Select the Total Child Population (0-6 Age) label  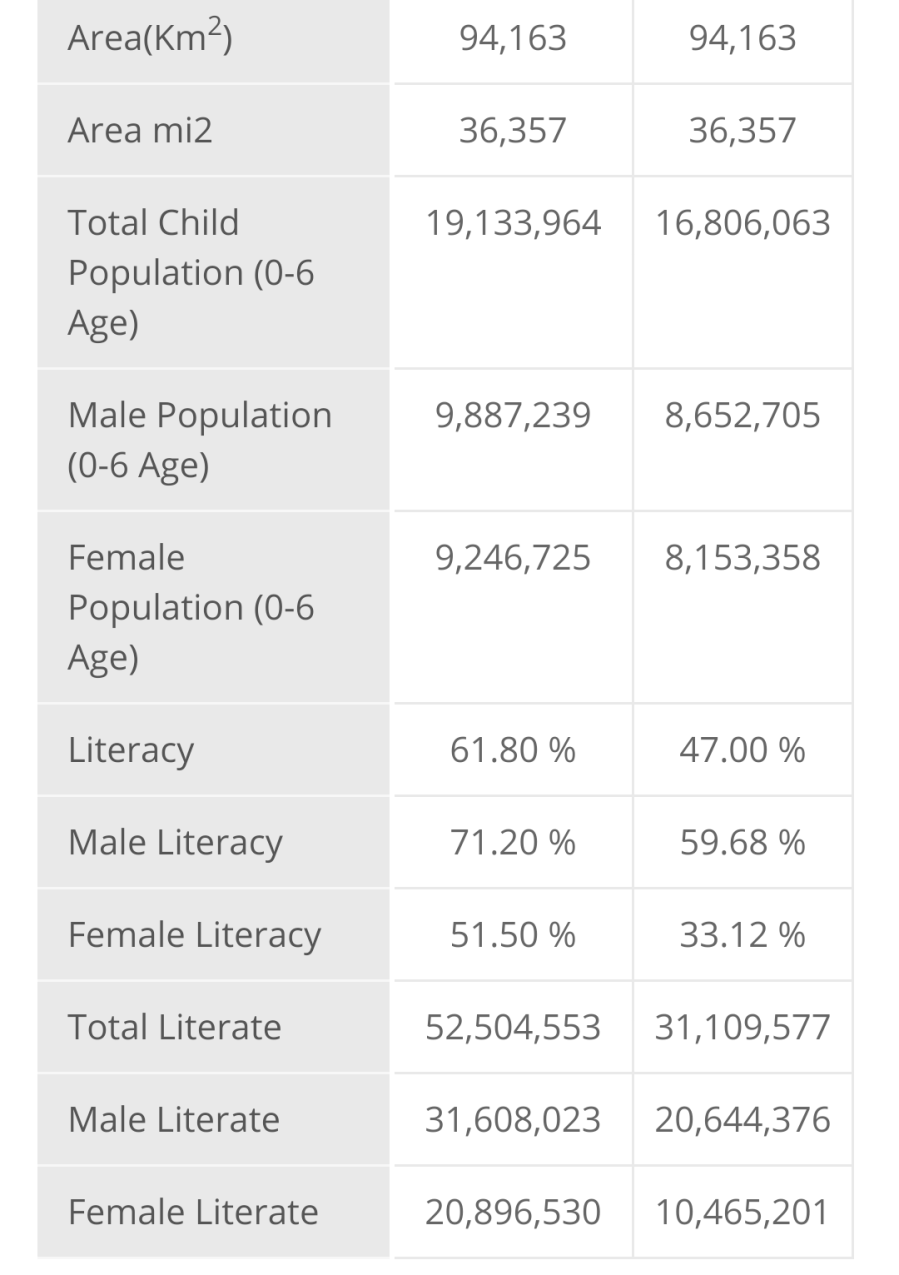click(x=190, y=272)
